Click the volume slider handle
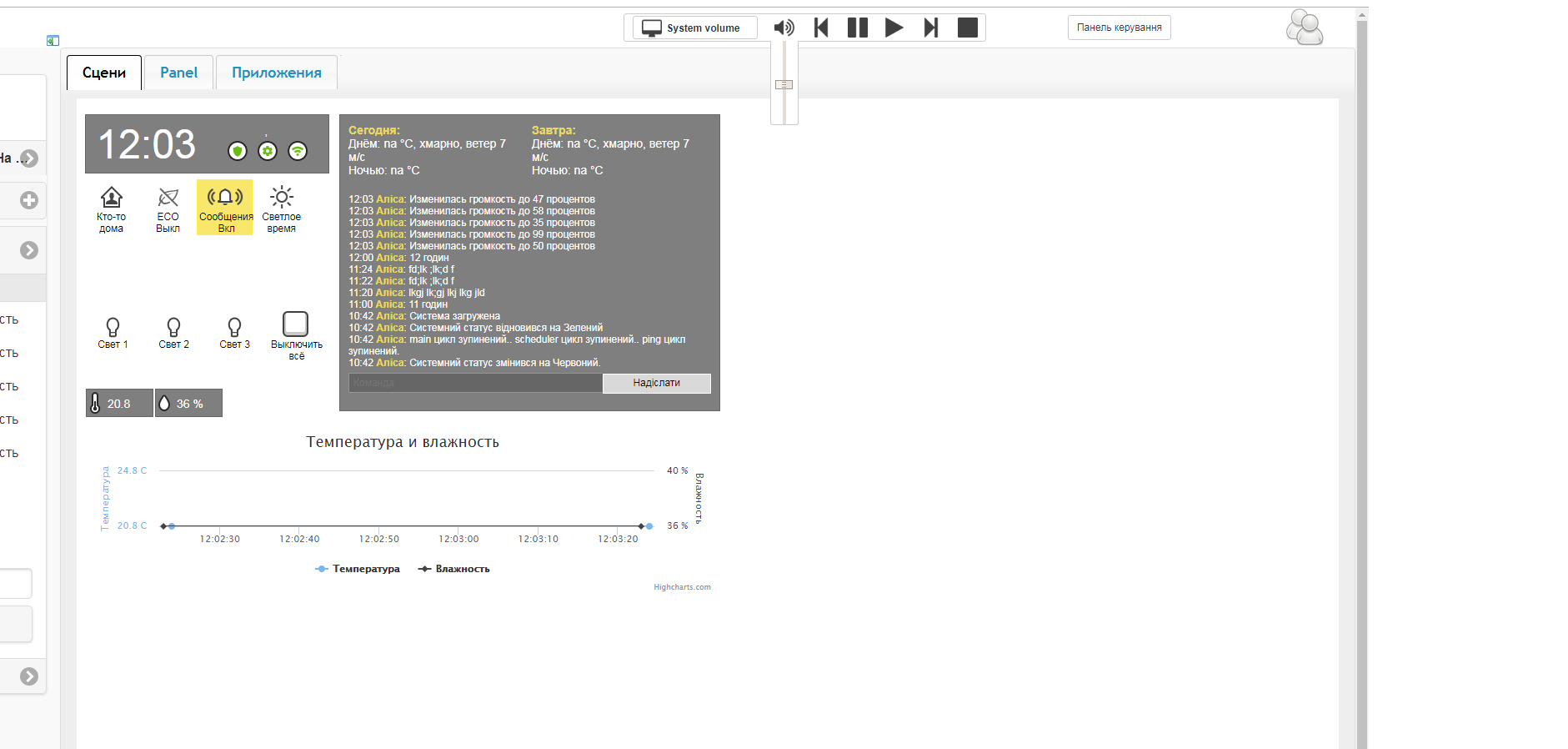The height and width of the screenshot is (749, 1568). click(x=784, y=84)
